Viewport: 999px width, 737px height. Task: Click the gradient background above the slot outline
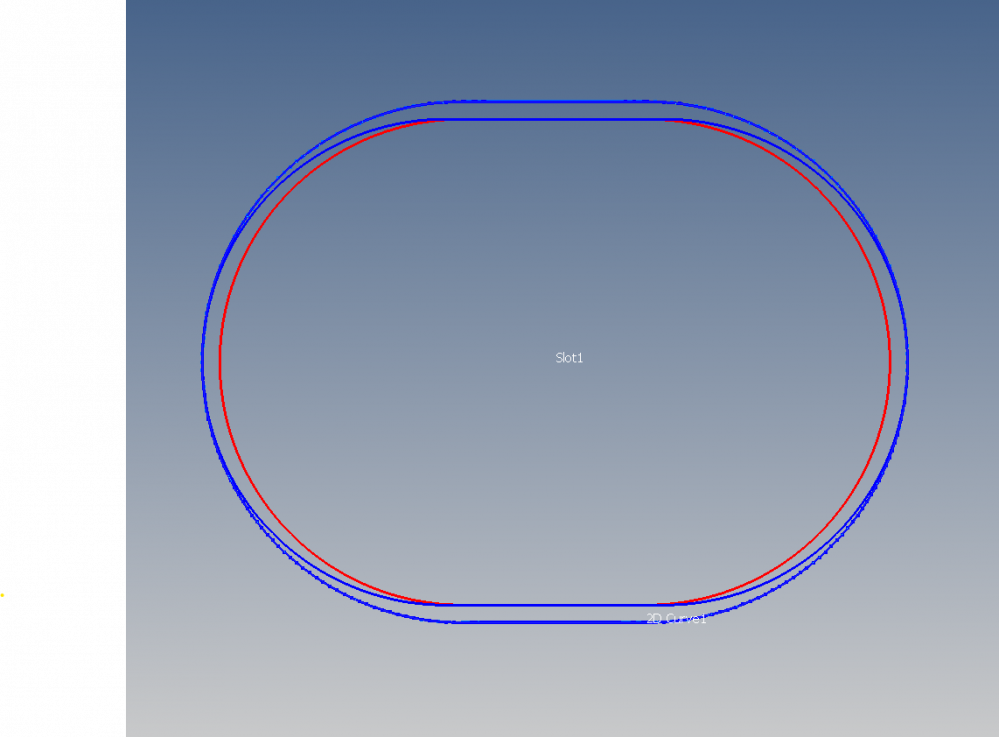click(x=560, y=50)
